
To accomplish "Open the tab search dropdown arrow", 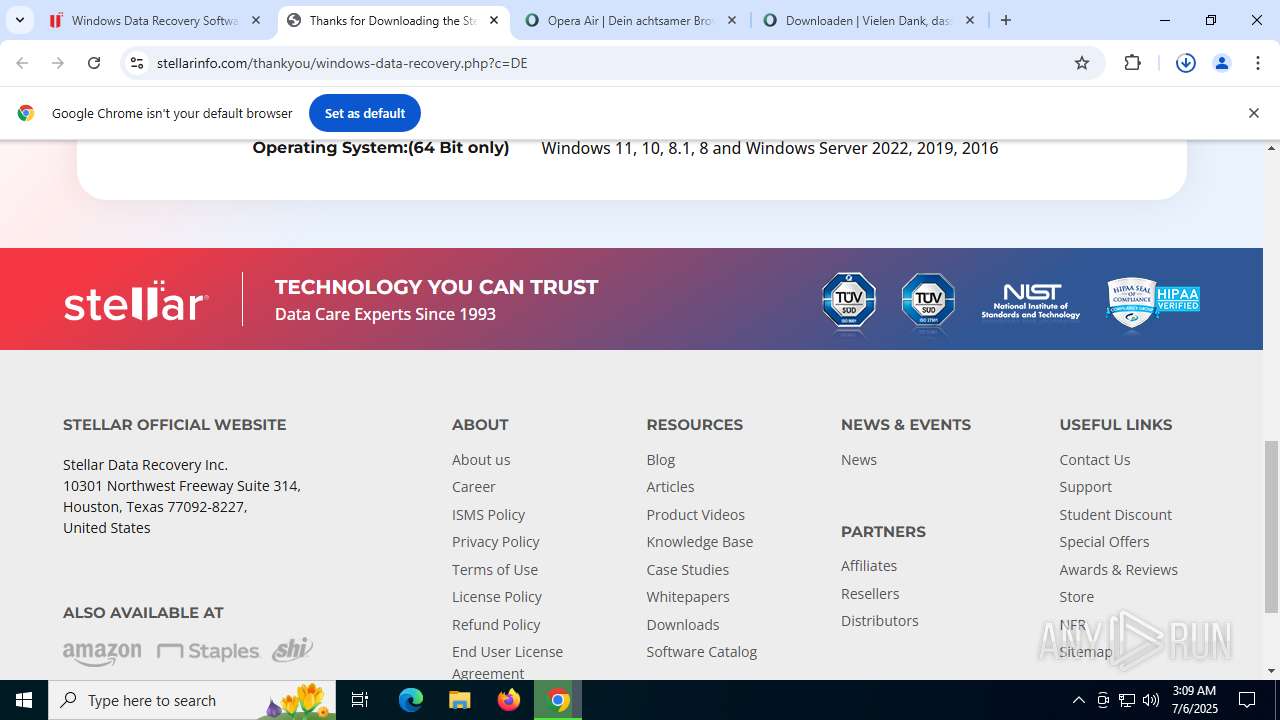I will pos(20,20).
